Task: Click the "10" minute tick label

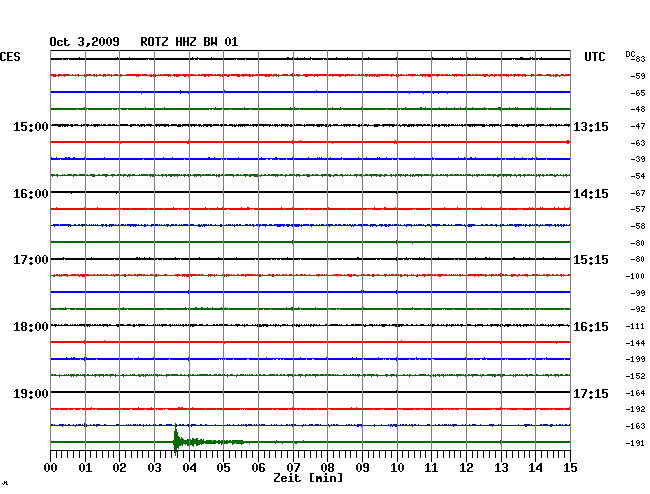Action: 397,468
